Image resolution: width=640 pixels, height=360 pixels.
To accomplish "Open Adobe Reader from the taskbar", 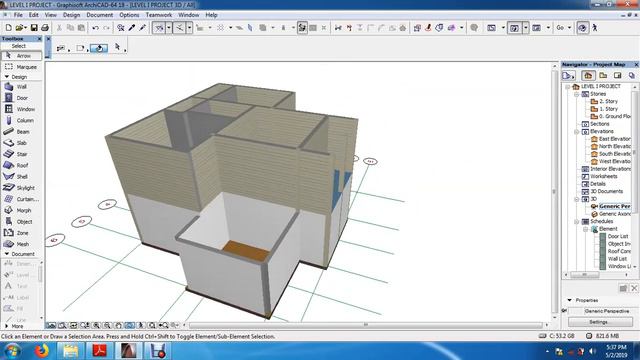I will click(x=100, y=351).
